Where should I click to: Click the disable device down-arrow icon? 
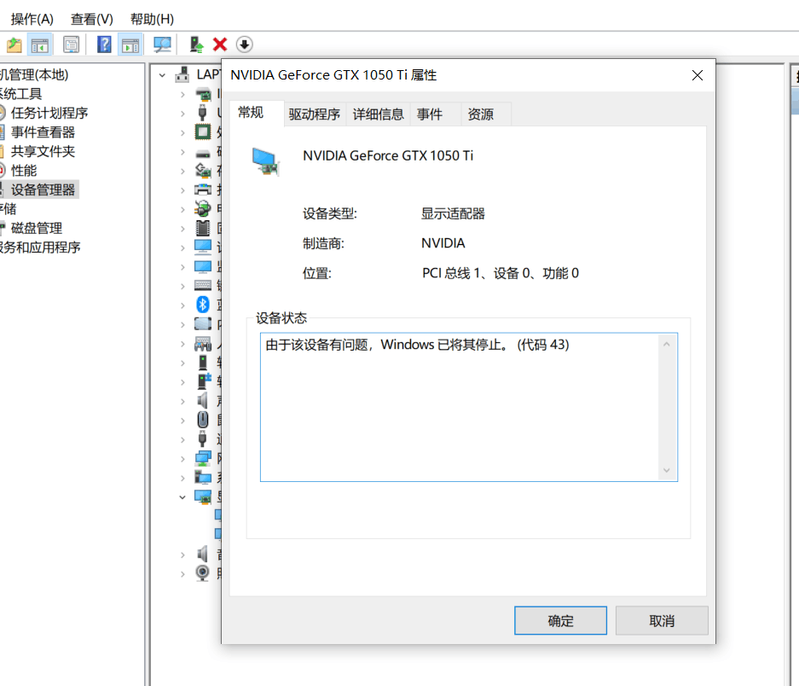tap(244, 45)
